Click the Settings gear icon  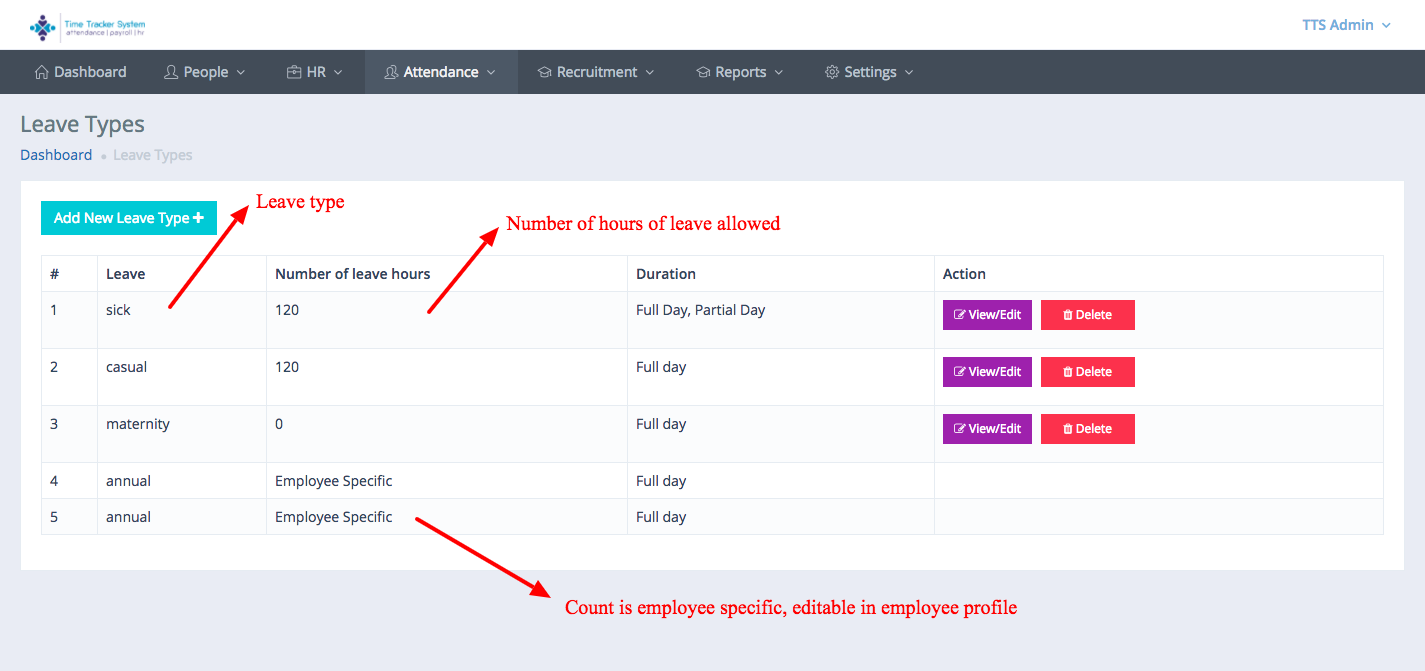(x=832, y=72)
